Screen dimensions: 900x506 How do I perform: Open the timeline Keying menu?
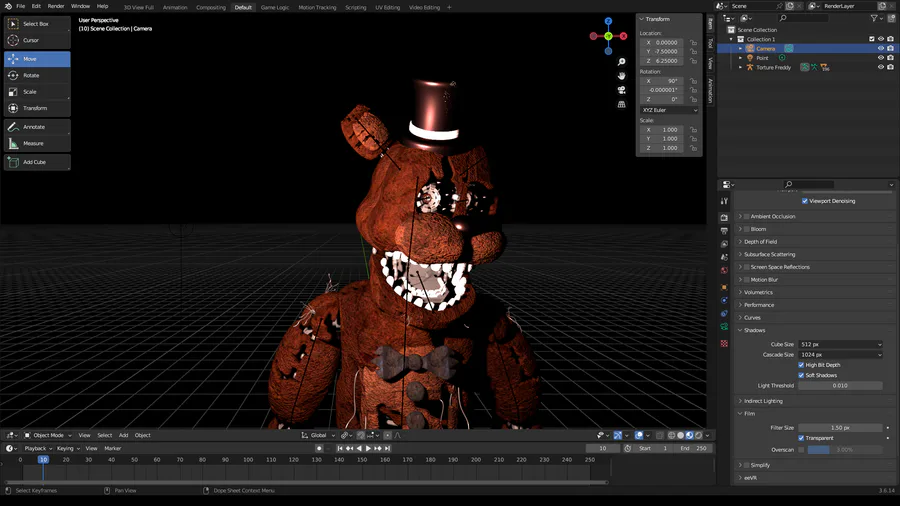pyautogui.click(x=68, y=449)
